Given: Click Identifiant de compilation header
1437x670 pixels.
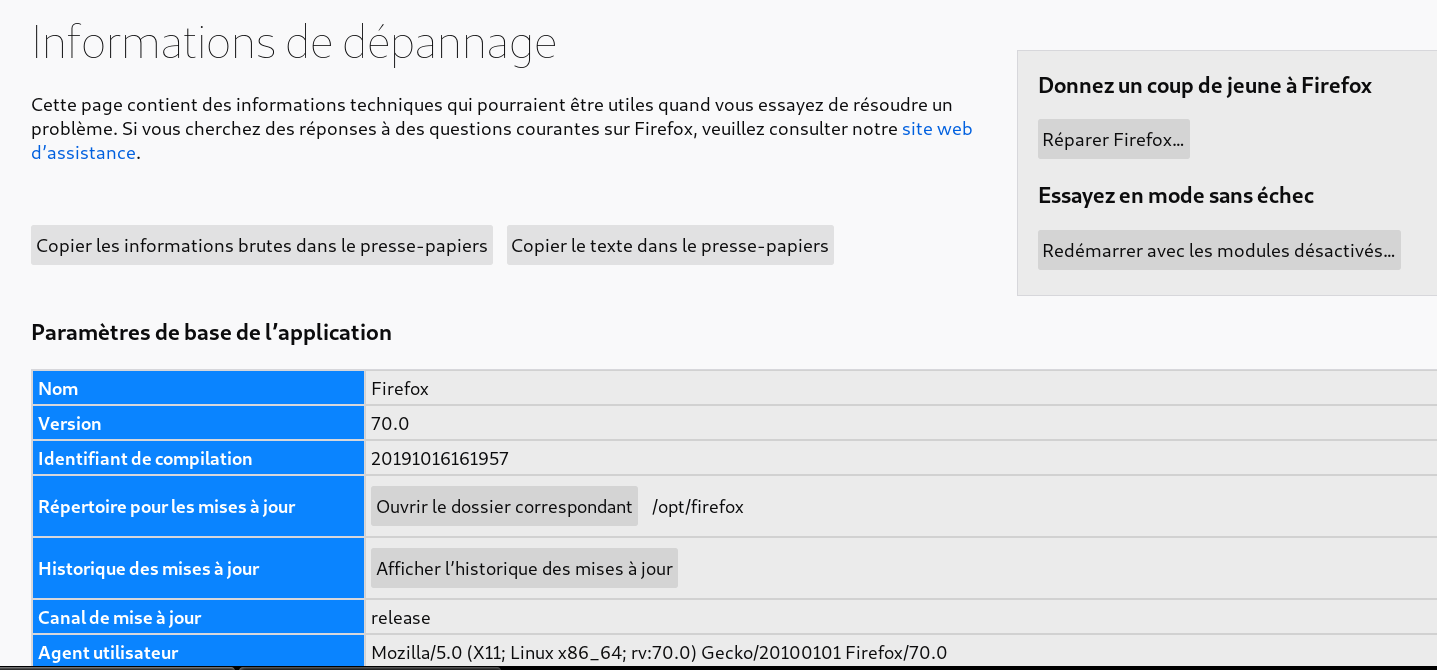Looking at the screenshot, I should click(199, 458).
